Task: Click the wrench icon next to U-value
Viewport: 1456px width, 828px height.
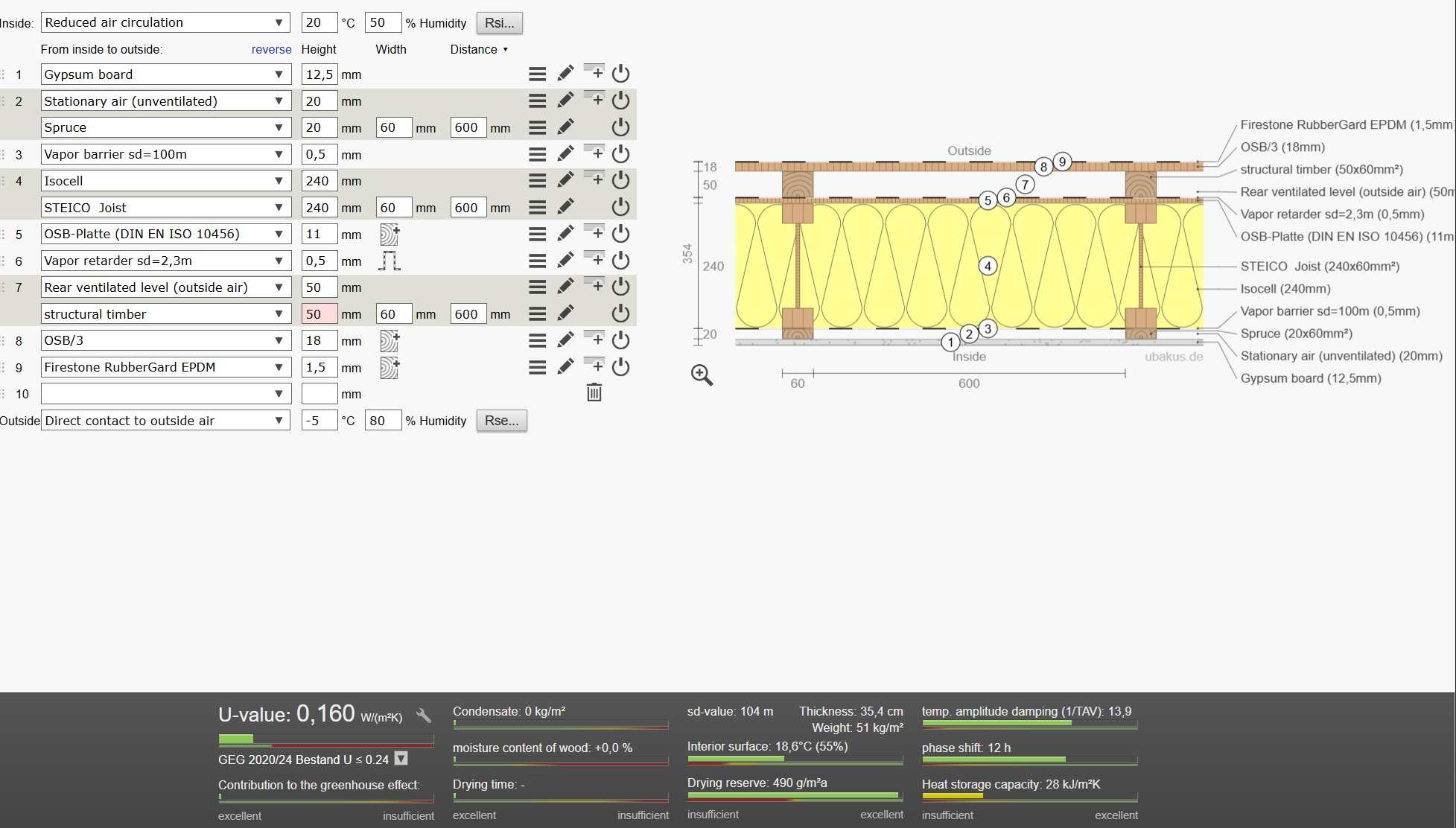Action: tap(423, 716)
